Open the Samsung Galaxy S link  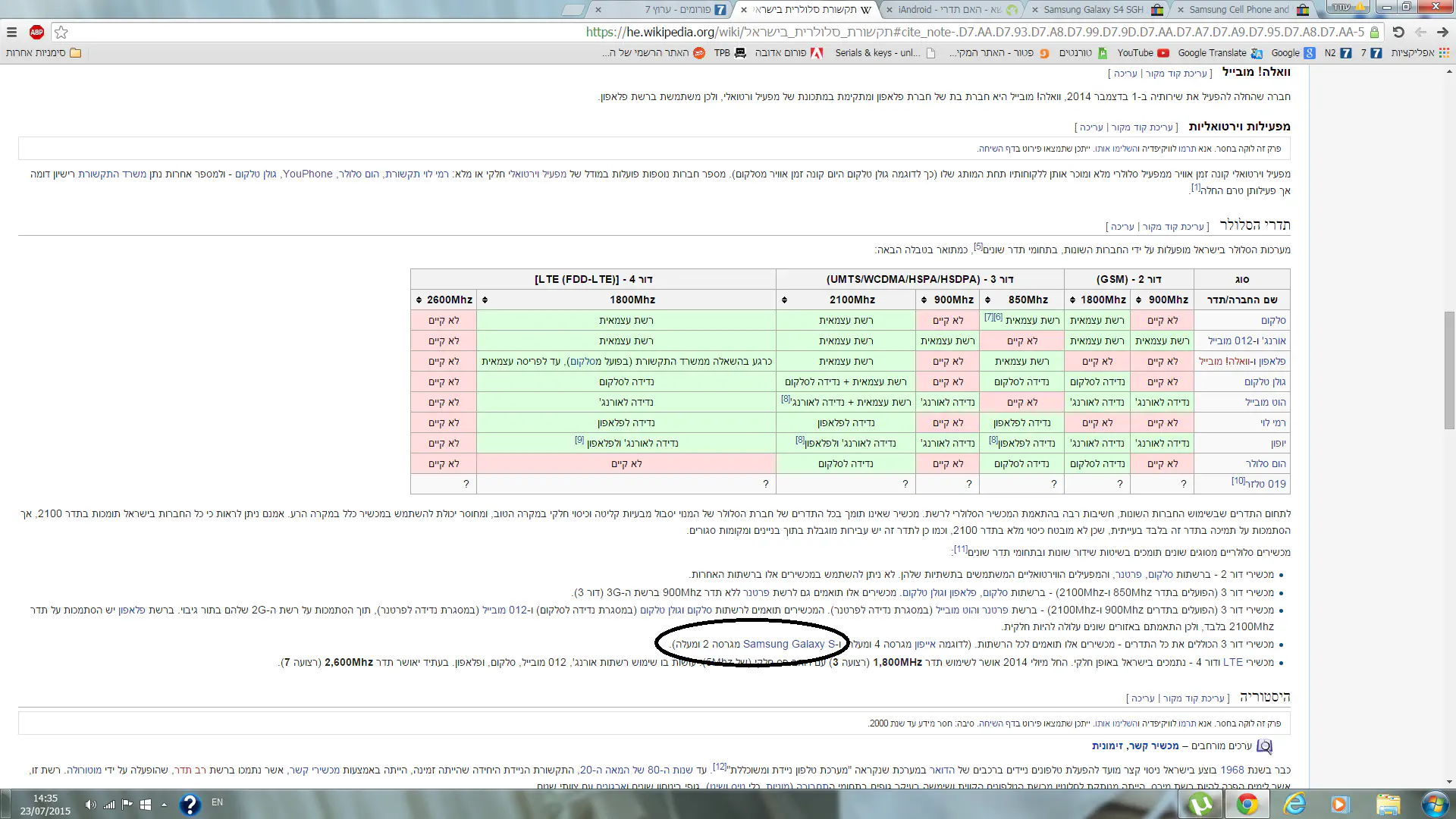click(x=790, y=645)
